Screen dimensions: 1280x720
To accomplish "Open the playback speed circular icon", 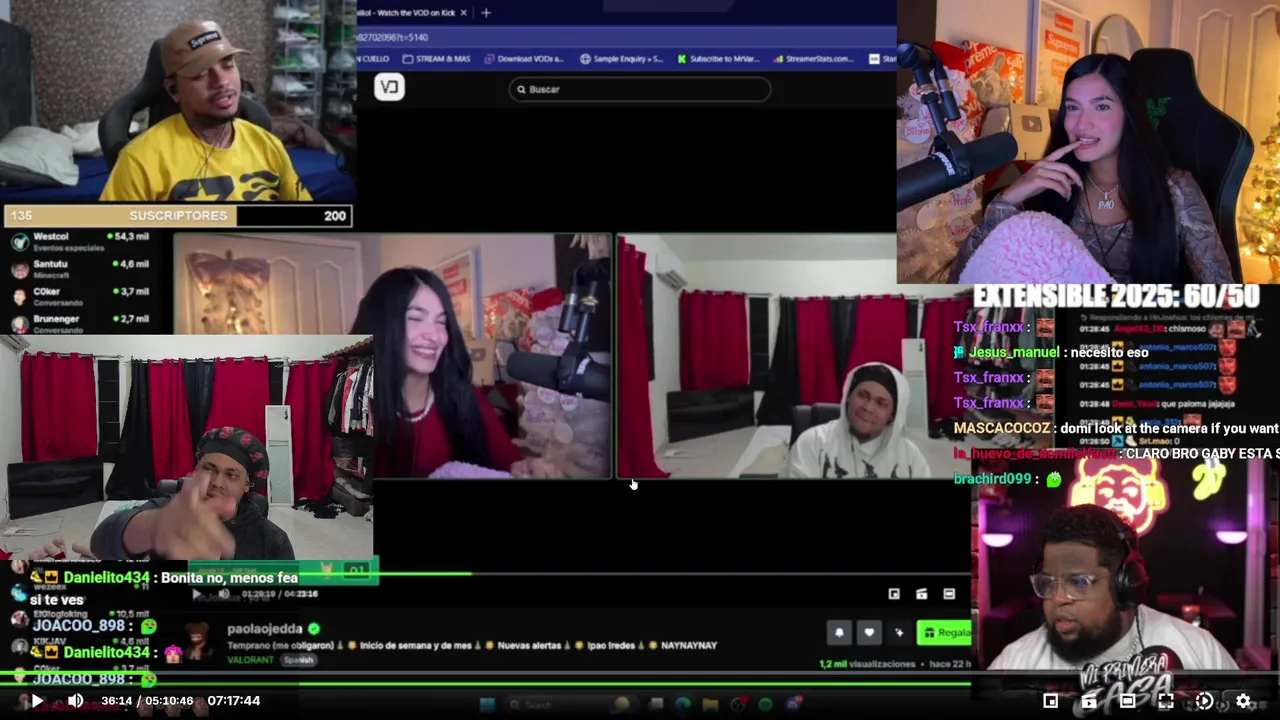I will point(1204,701).
